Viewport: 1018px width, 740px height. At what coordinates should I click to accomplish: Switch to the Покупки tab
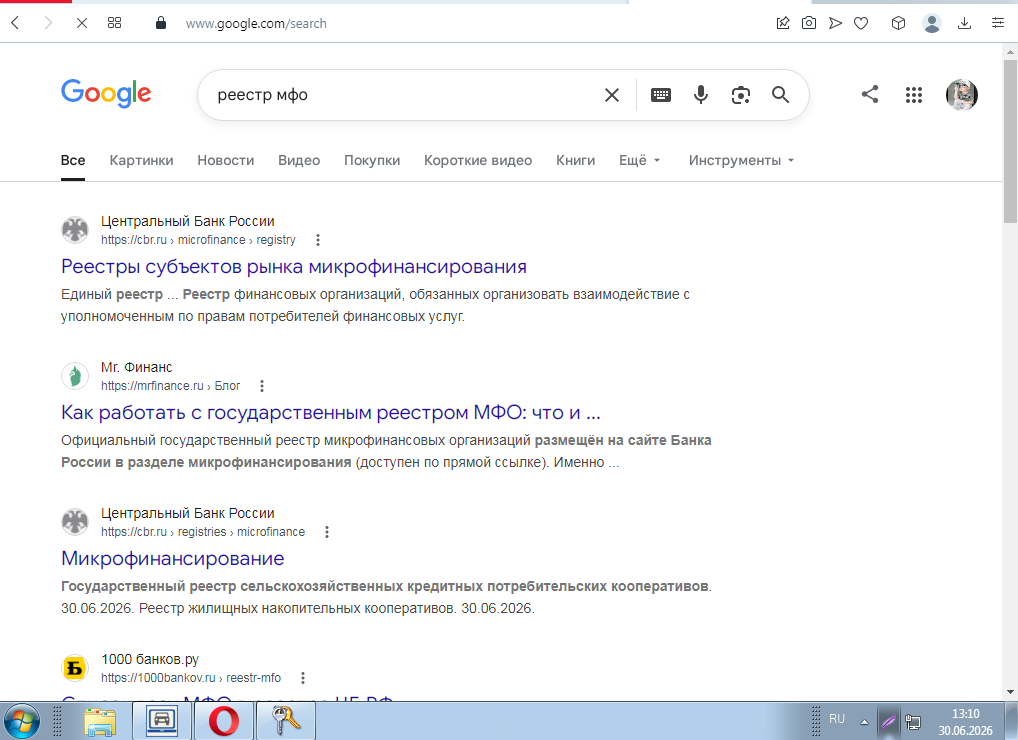[x=372, y=160]
